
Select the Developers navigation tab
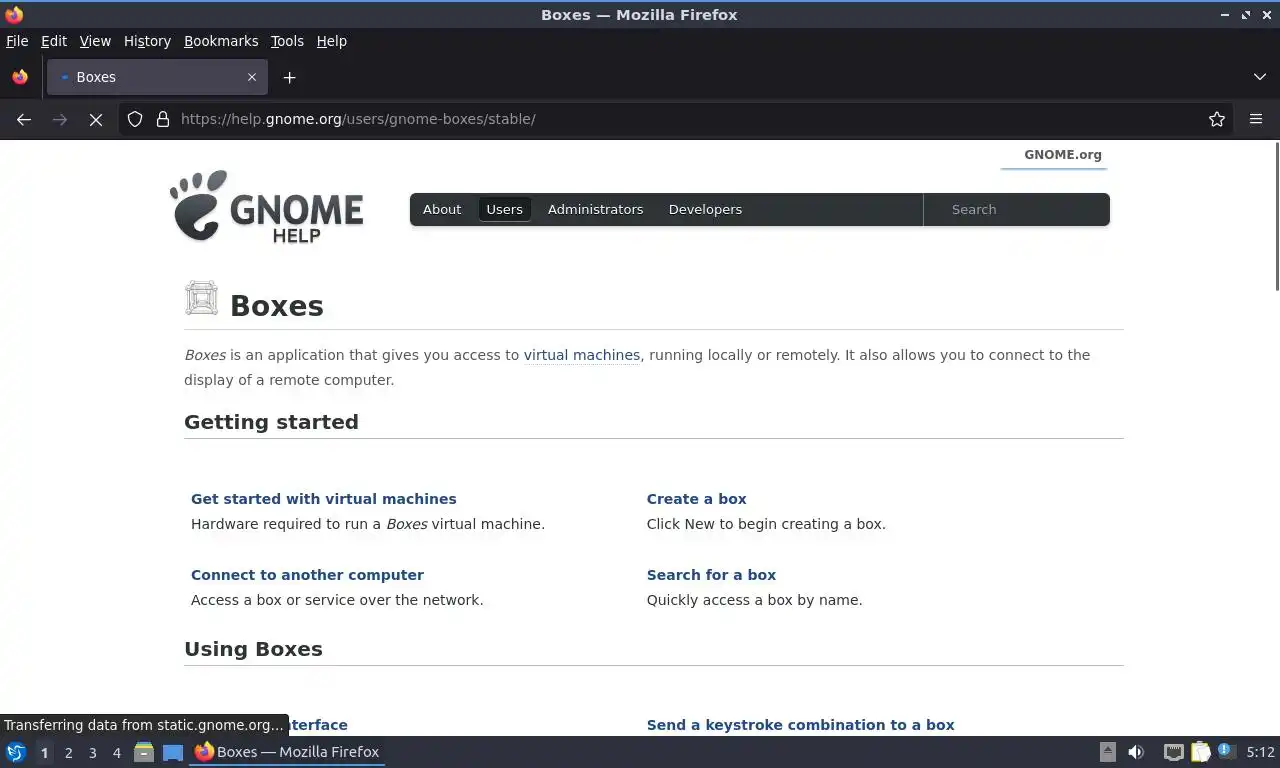705,209
